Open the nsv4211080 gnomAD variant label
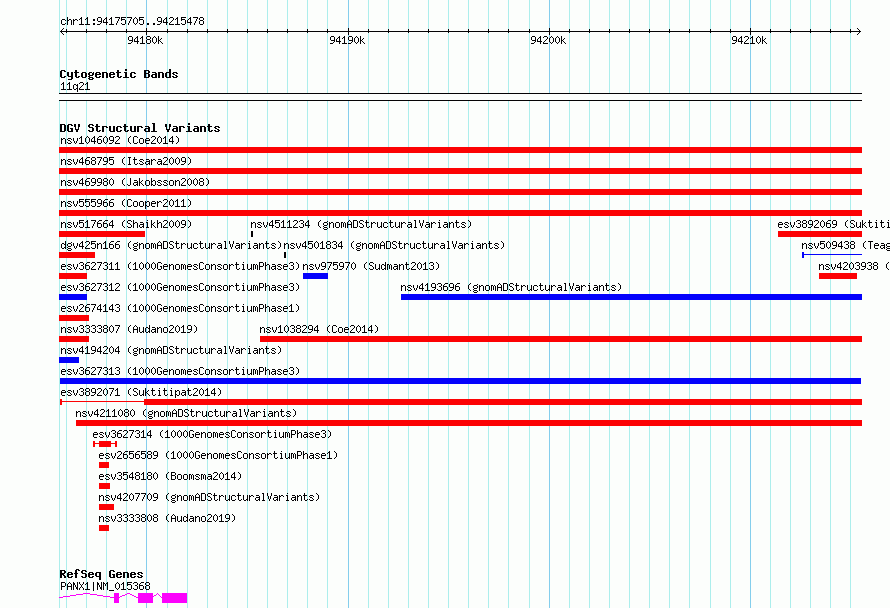This screenshot has height=608, width=890. [x=186, y=413]
